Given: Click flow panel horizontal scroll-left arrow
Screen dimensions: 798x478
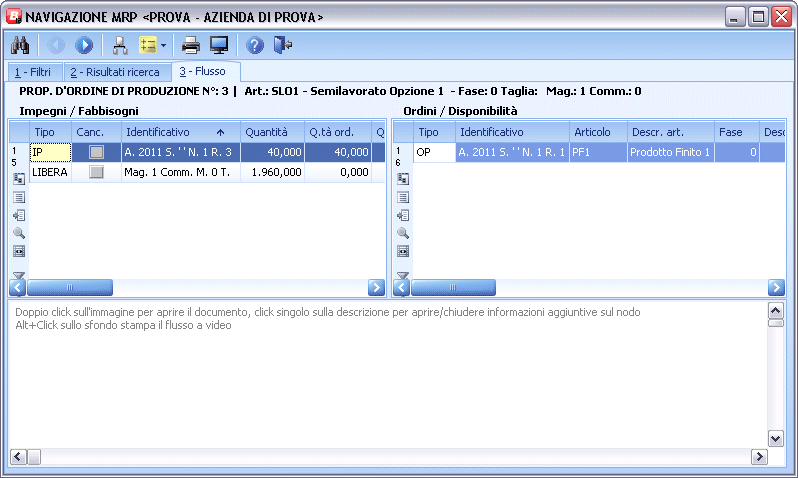Looking at the screenshot, I should (18, 457).
